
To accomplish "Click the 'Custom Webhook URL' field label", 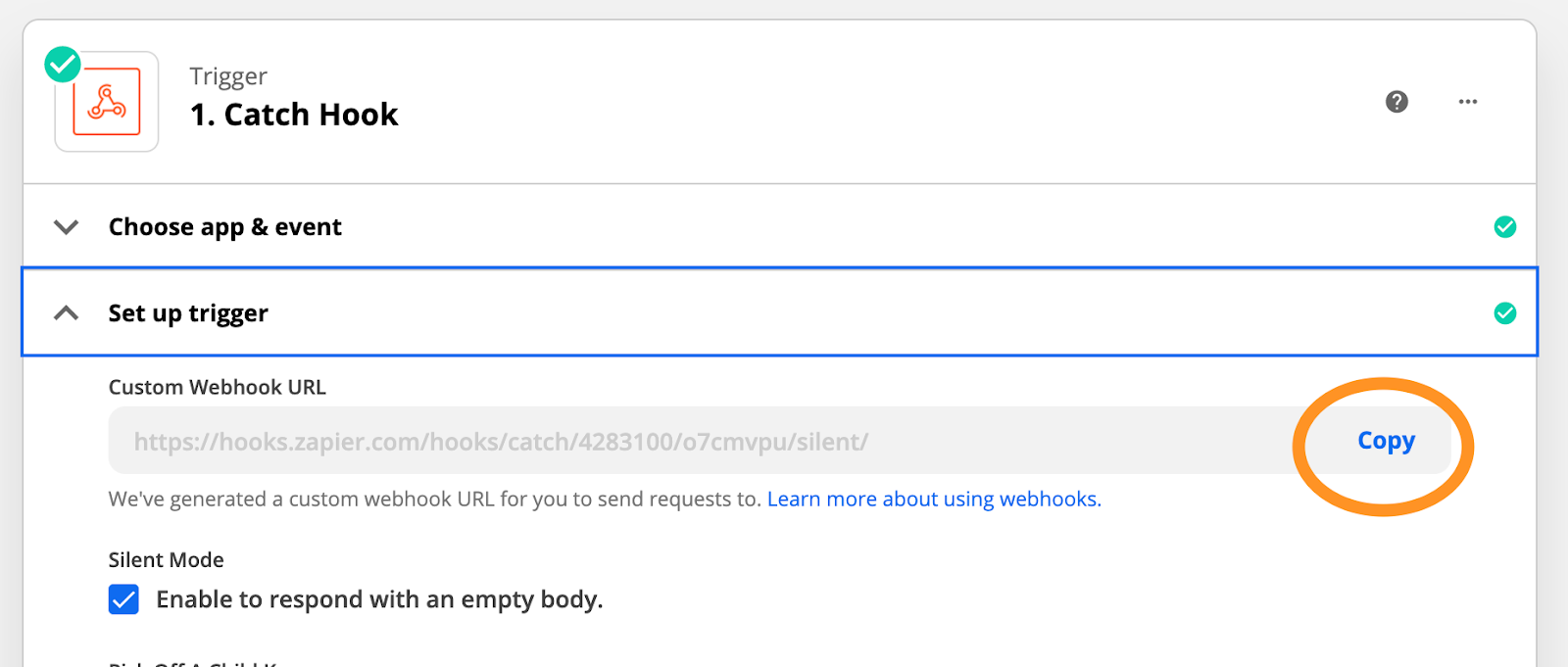I will pos(217,387).
